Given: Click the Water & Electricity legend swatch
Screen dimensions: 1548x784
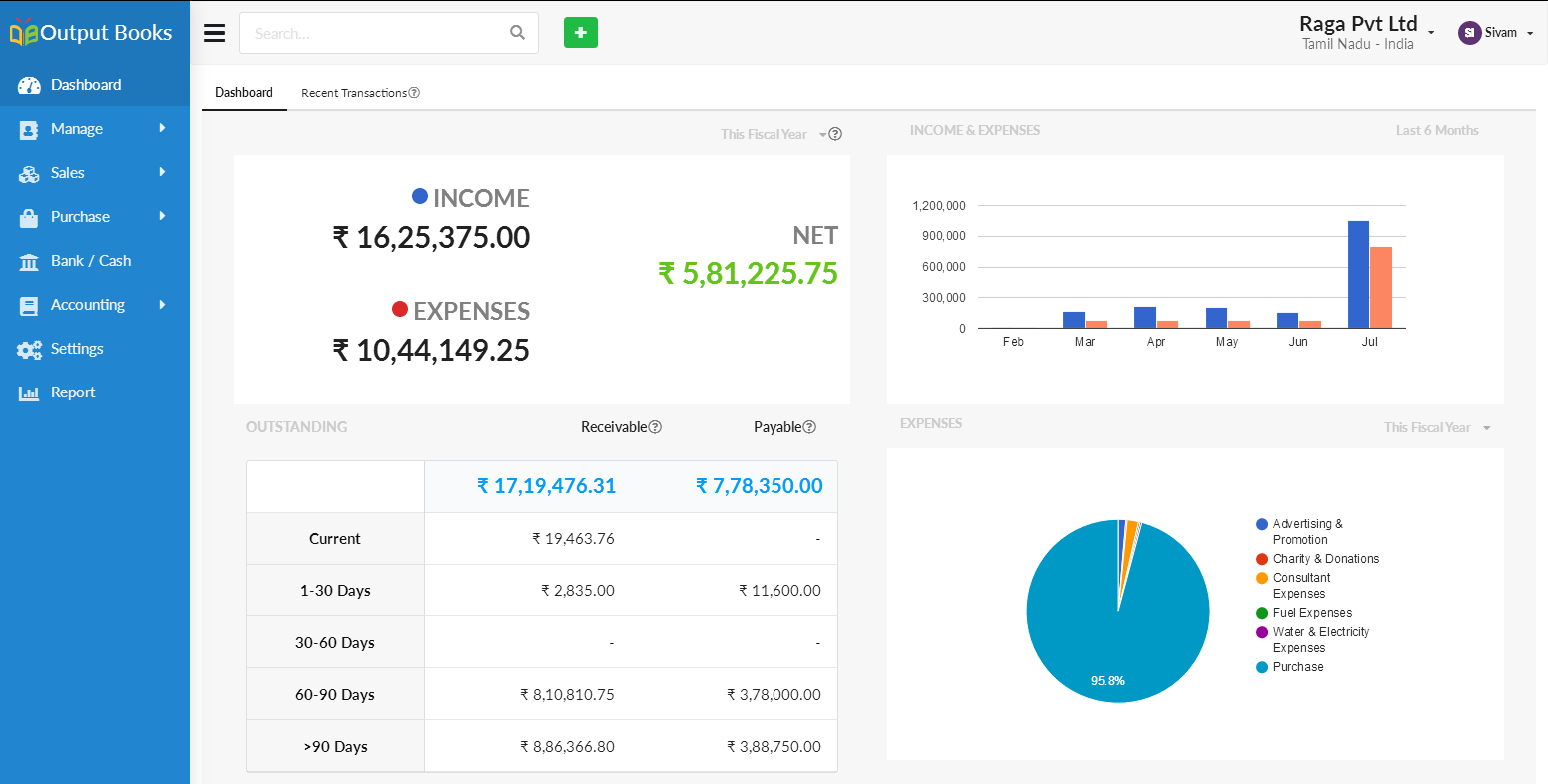Looking at the screenshot, I should pos(1262,632).
